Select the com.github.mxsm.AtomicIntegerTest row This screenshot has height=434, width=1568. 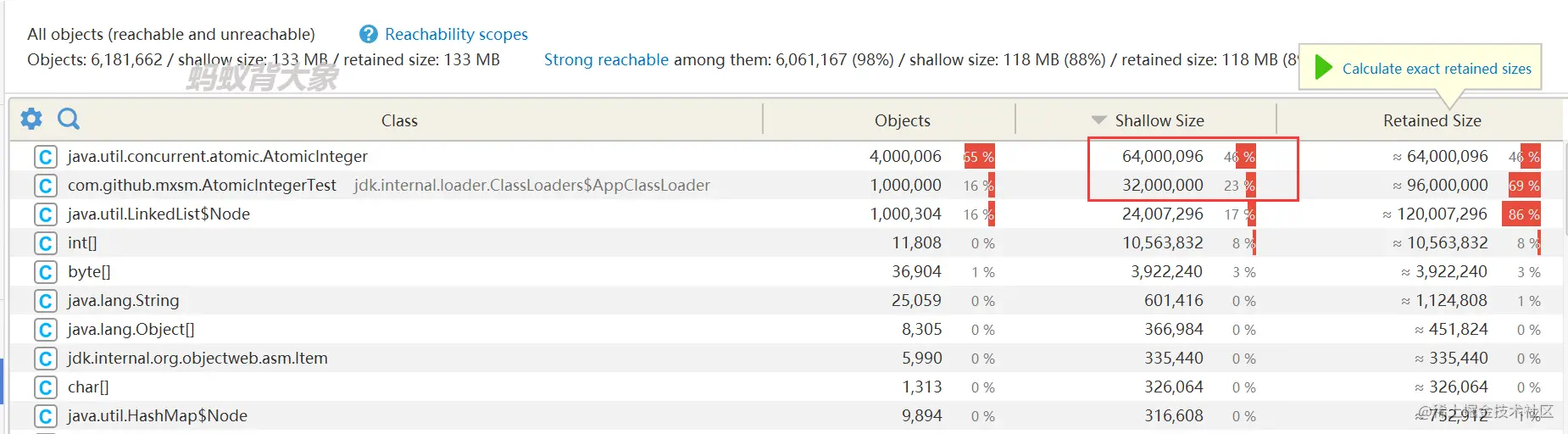pyautogui.click(x=788, y=186)
